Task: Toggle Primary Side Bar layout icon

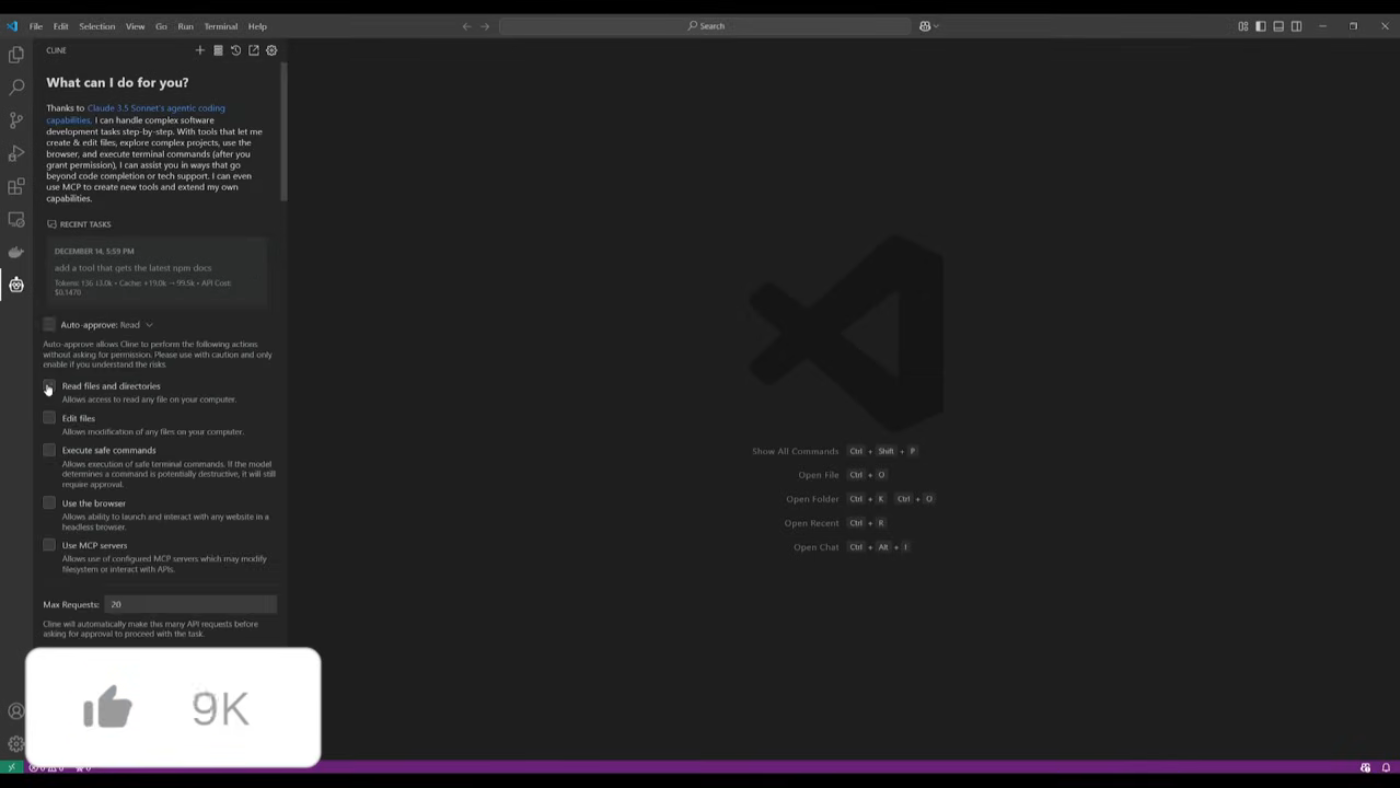Action: coord(1261,26)
